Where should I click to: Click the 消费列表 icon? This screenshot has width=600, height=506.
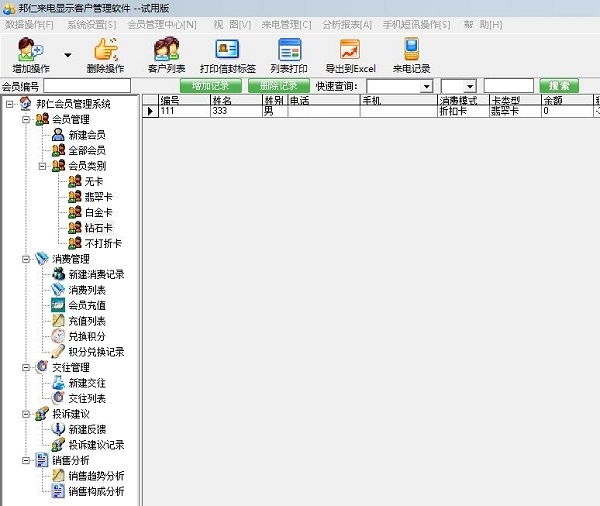(58, 290)
